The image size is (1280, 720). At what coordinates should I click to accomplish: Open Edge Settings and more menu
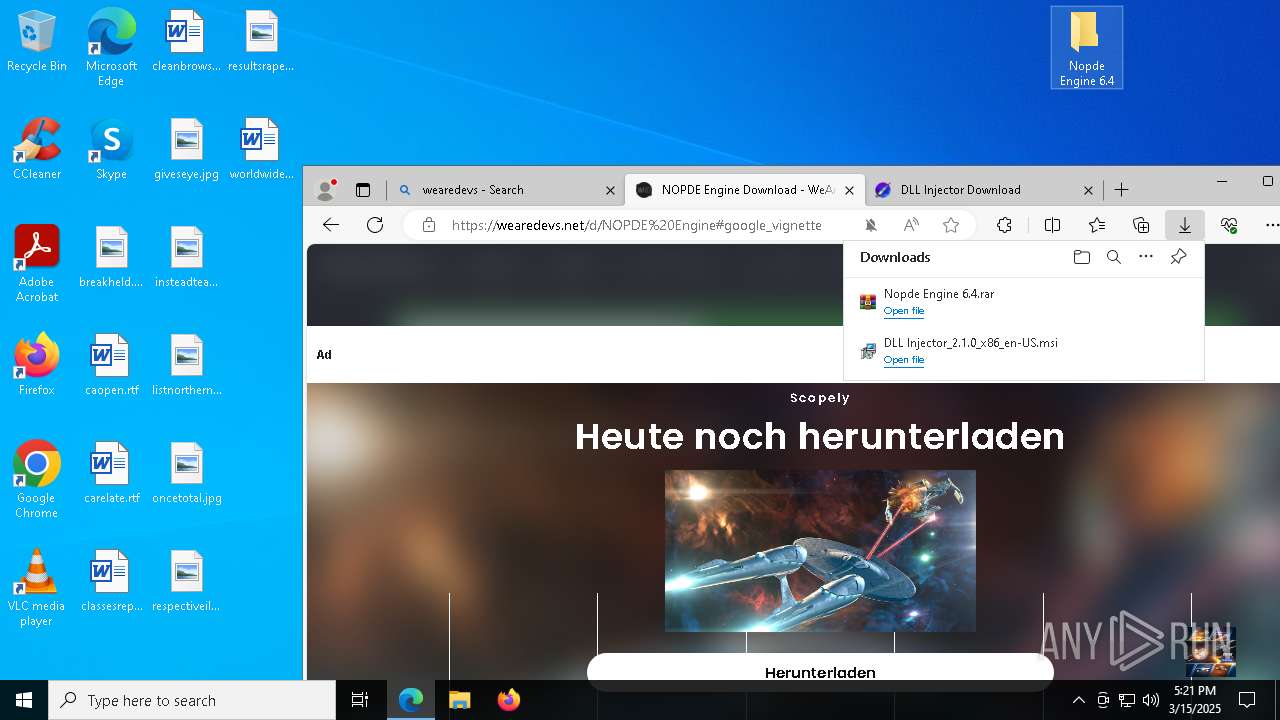click(x=1271, y=225)
